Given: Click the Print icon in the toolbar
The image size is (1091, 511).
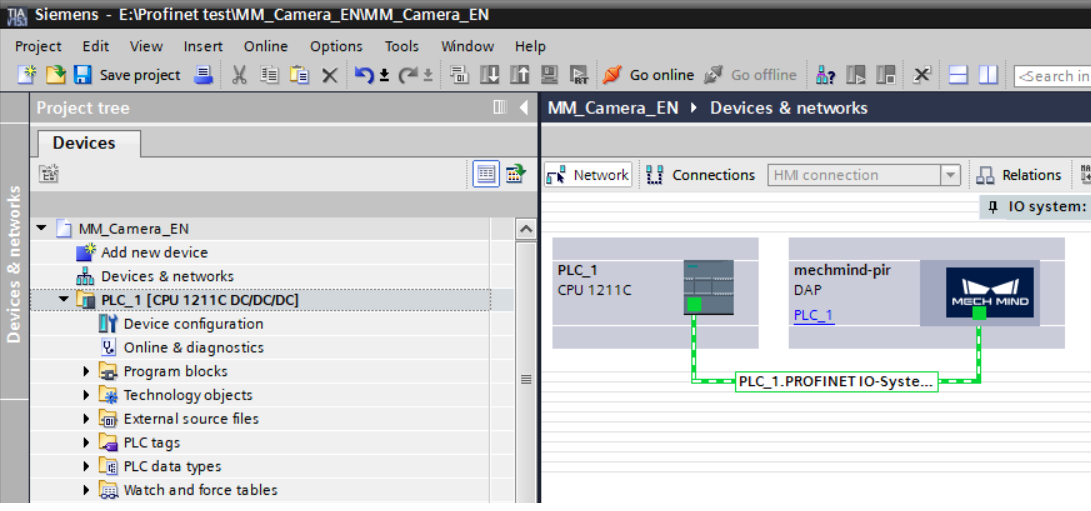Looking at the screenshot, I should pyautogui.click(x=203, y=74).
